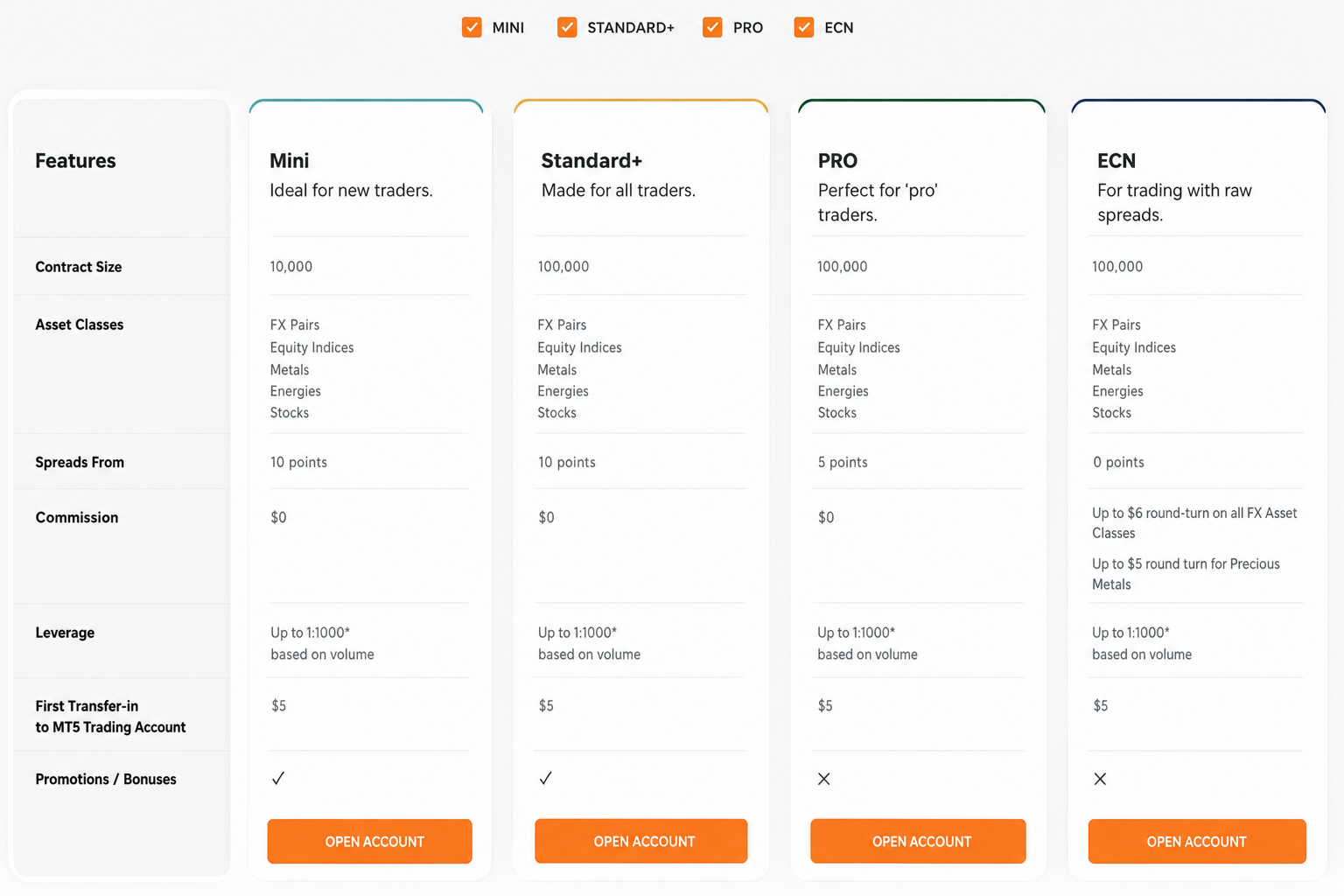This screenshot has width=1344, height=896.
Task: Click the Spreads From feature label
Action: pos(80,462)
